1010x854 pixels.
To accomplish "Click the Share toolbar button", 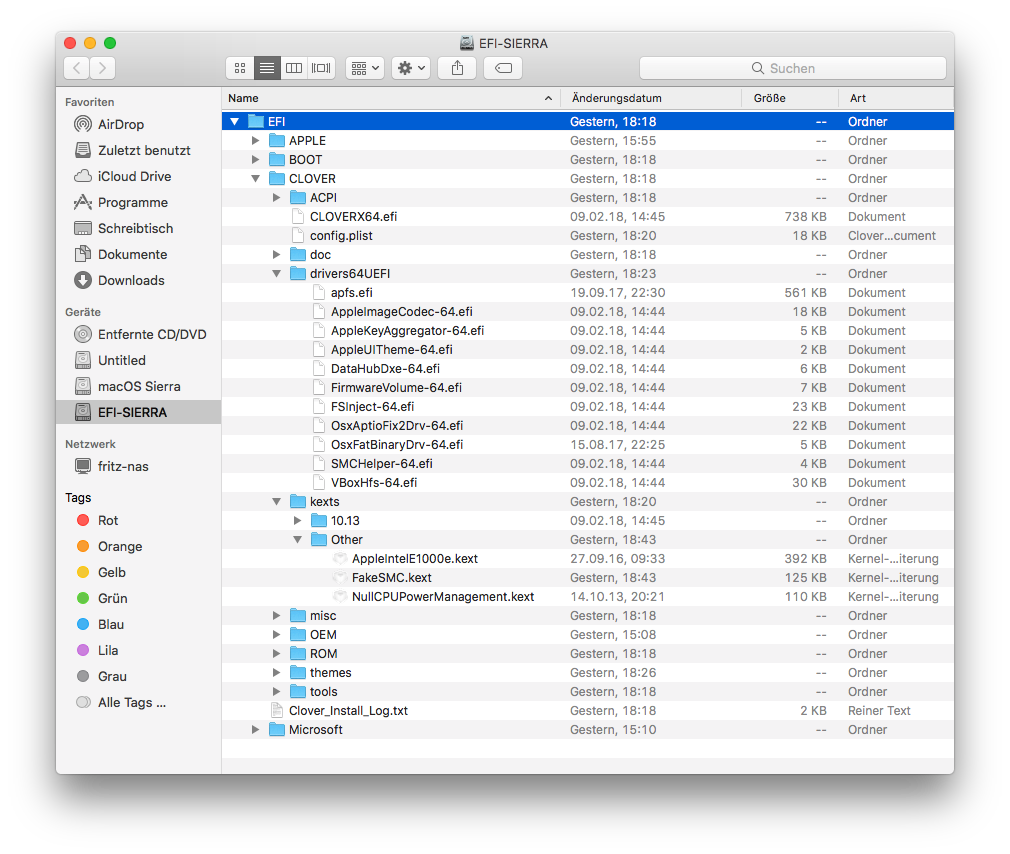I will click(x=457, y=68).
